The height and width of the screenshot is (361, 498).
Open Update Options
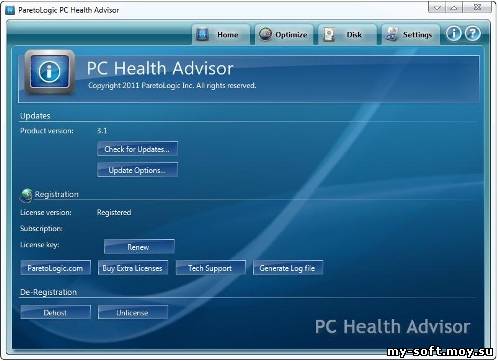137,170
